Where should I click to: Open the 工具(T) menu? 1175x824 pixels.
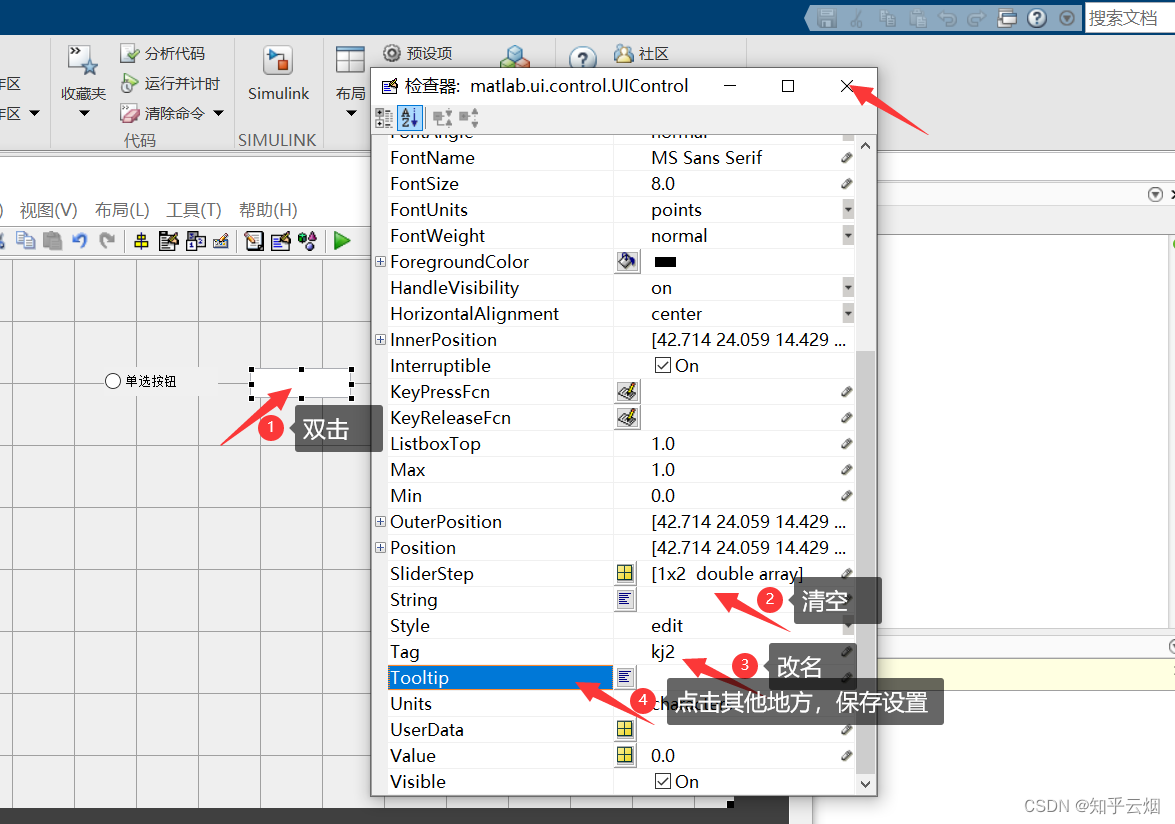193,210
